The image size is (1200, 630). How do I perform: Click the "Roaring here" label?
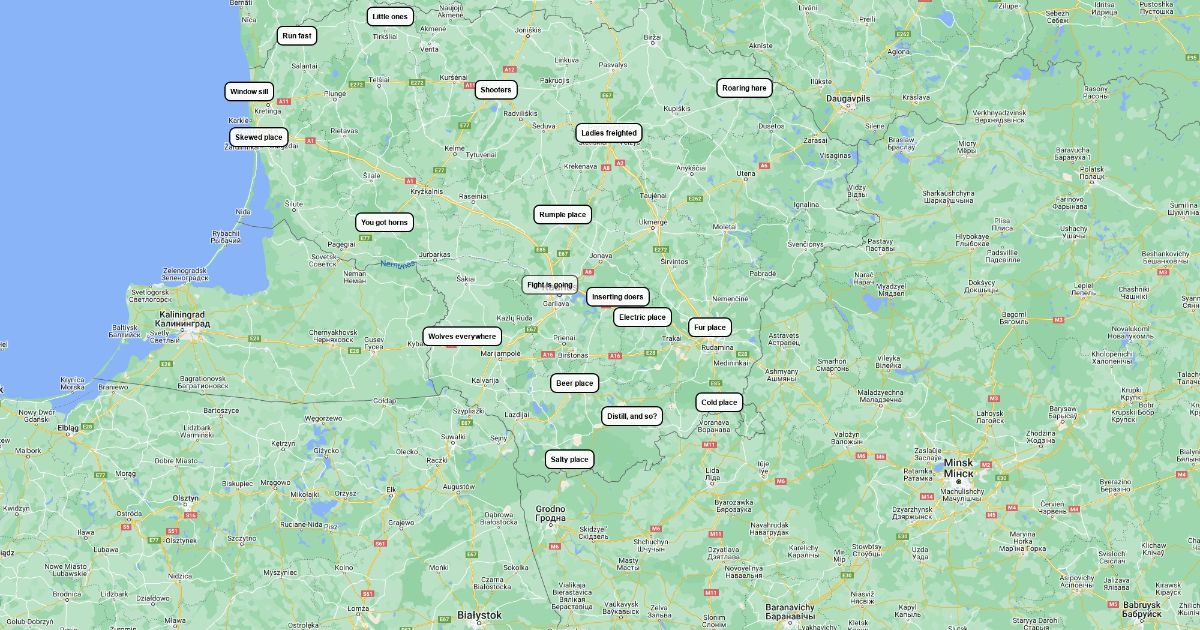(x=745, y=88)
